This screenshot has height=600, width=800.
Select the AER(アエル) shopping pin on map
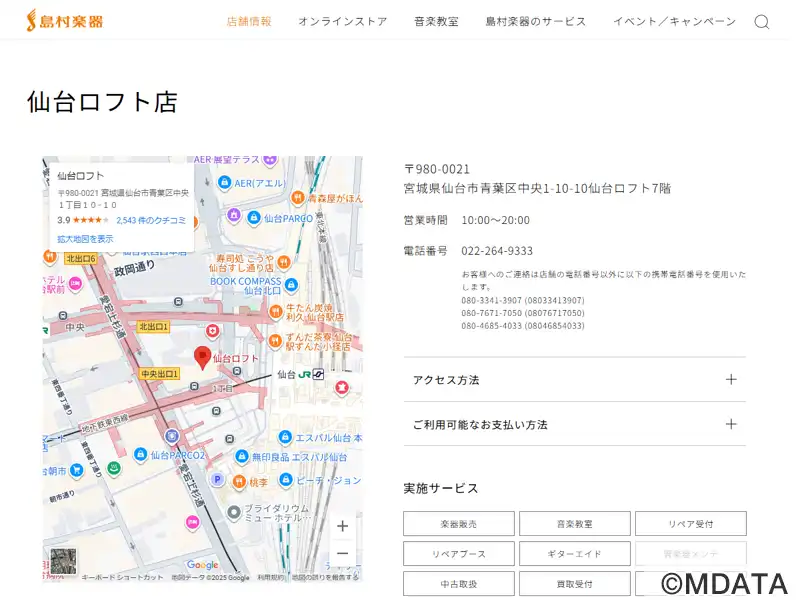click(x=224, y=182)
